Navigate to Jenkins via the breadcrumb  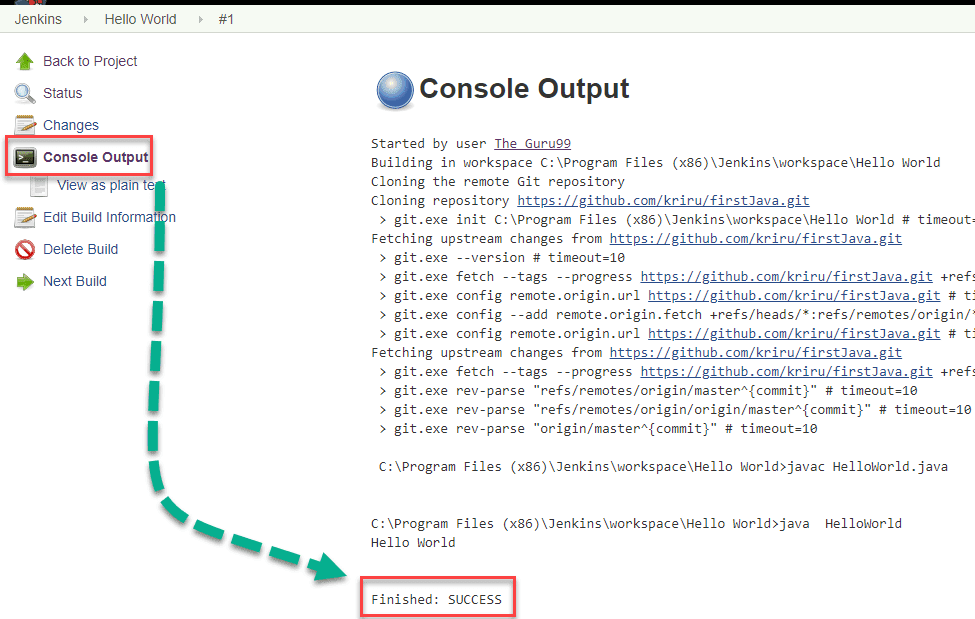[x=39, y=18]
